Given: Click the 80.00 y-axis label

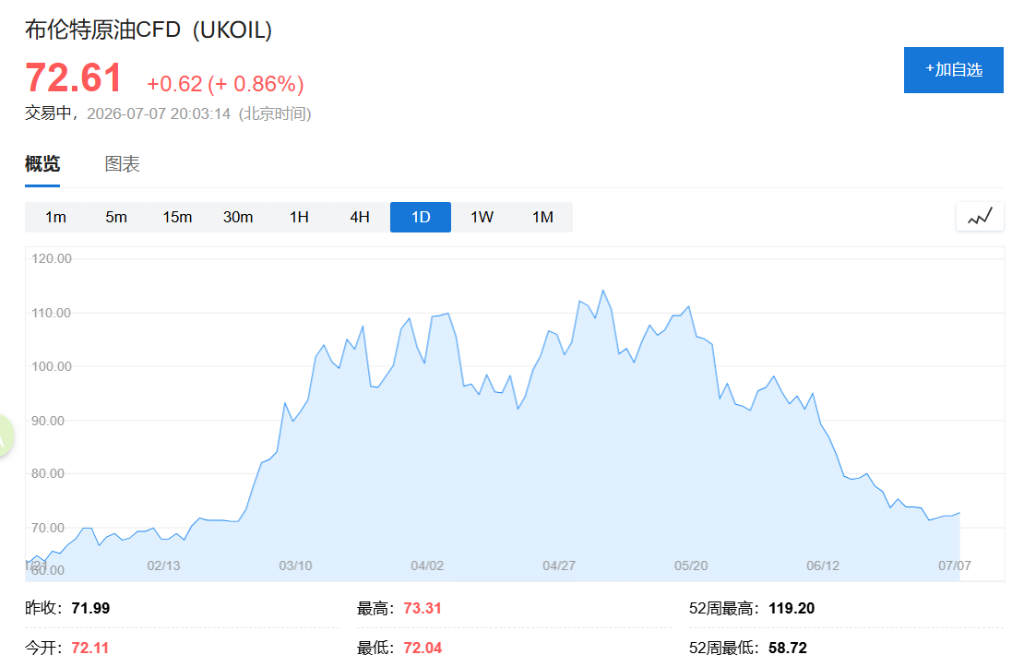Looking at the screenshot, I should (48, 473).
